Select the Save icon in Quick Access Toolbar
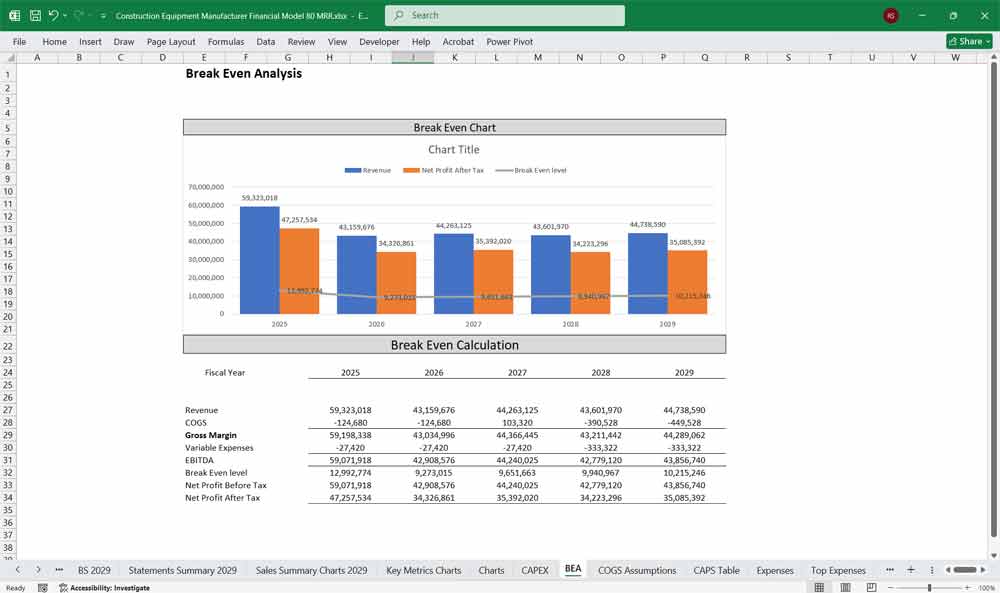This screenshot has width=1000, height=593. [34, 16]
